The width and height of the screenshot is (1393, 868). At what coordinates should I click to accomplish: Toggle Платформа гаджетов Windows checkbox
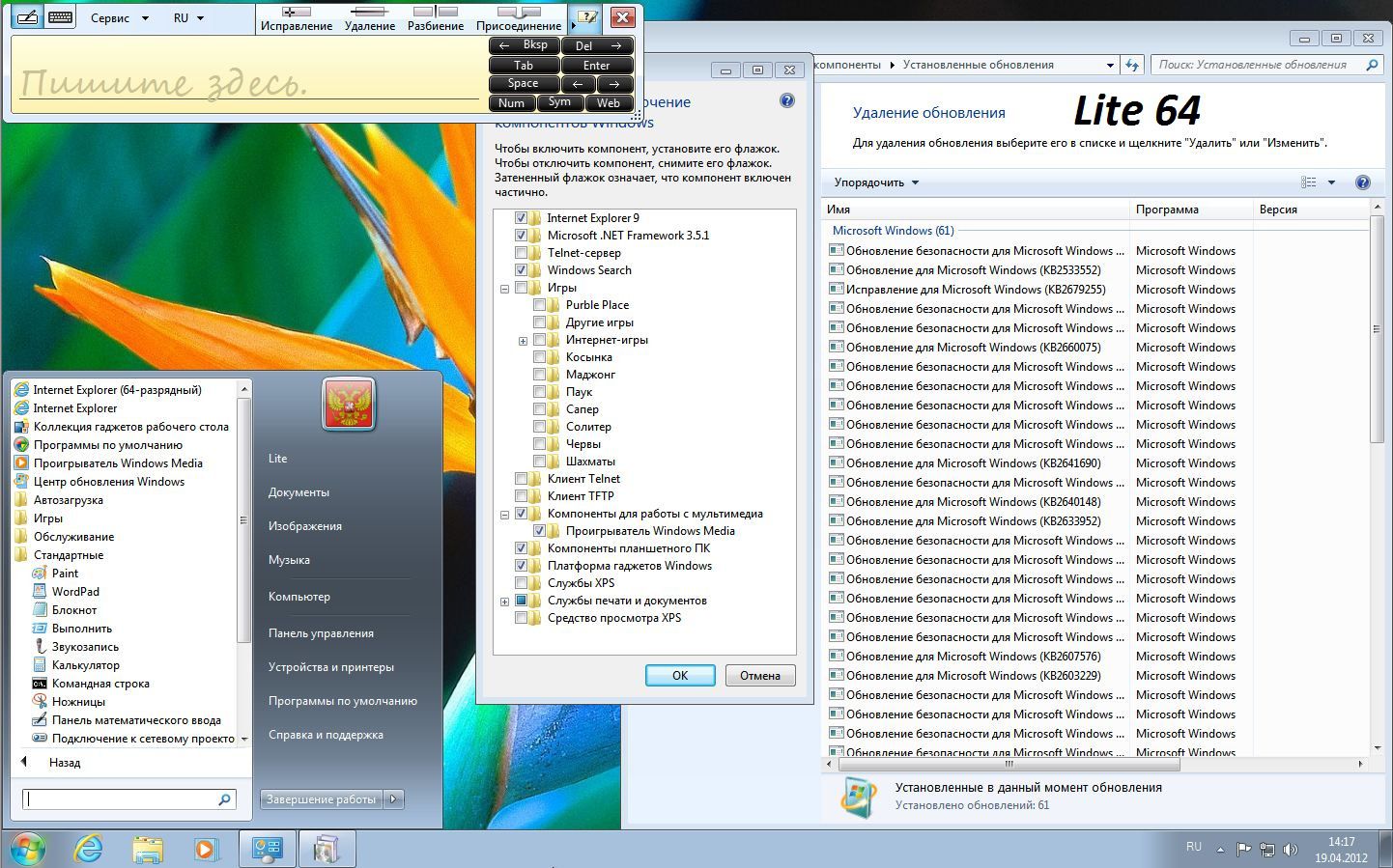522,566
